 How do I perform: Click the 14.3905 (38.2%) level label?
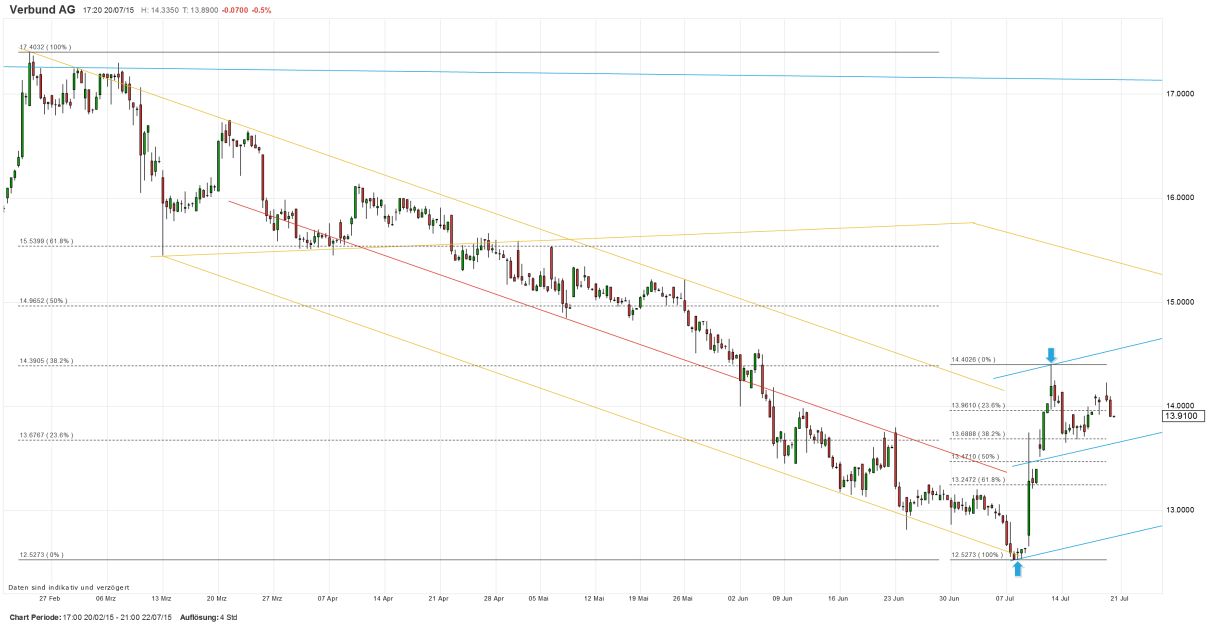click(x=46, y=360)
